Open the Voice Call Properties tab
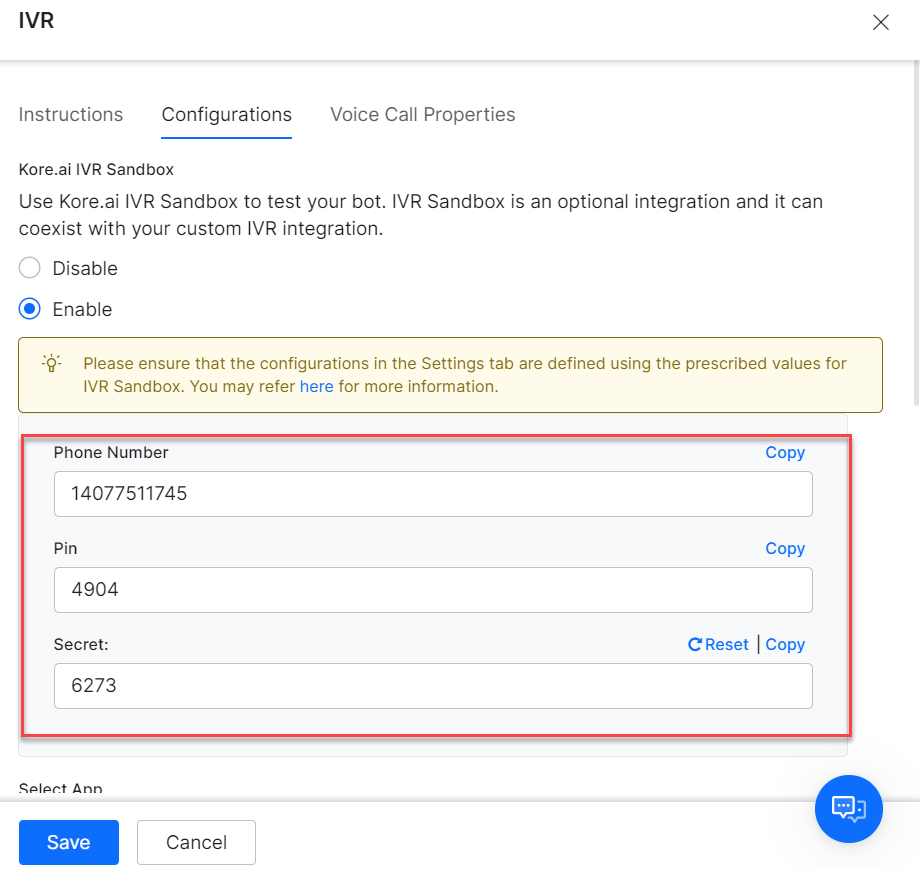This screenshot has width=920, height=870. pyautogui.click(x=422, y=114)
